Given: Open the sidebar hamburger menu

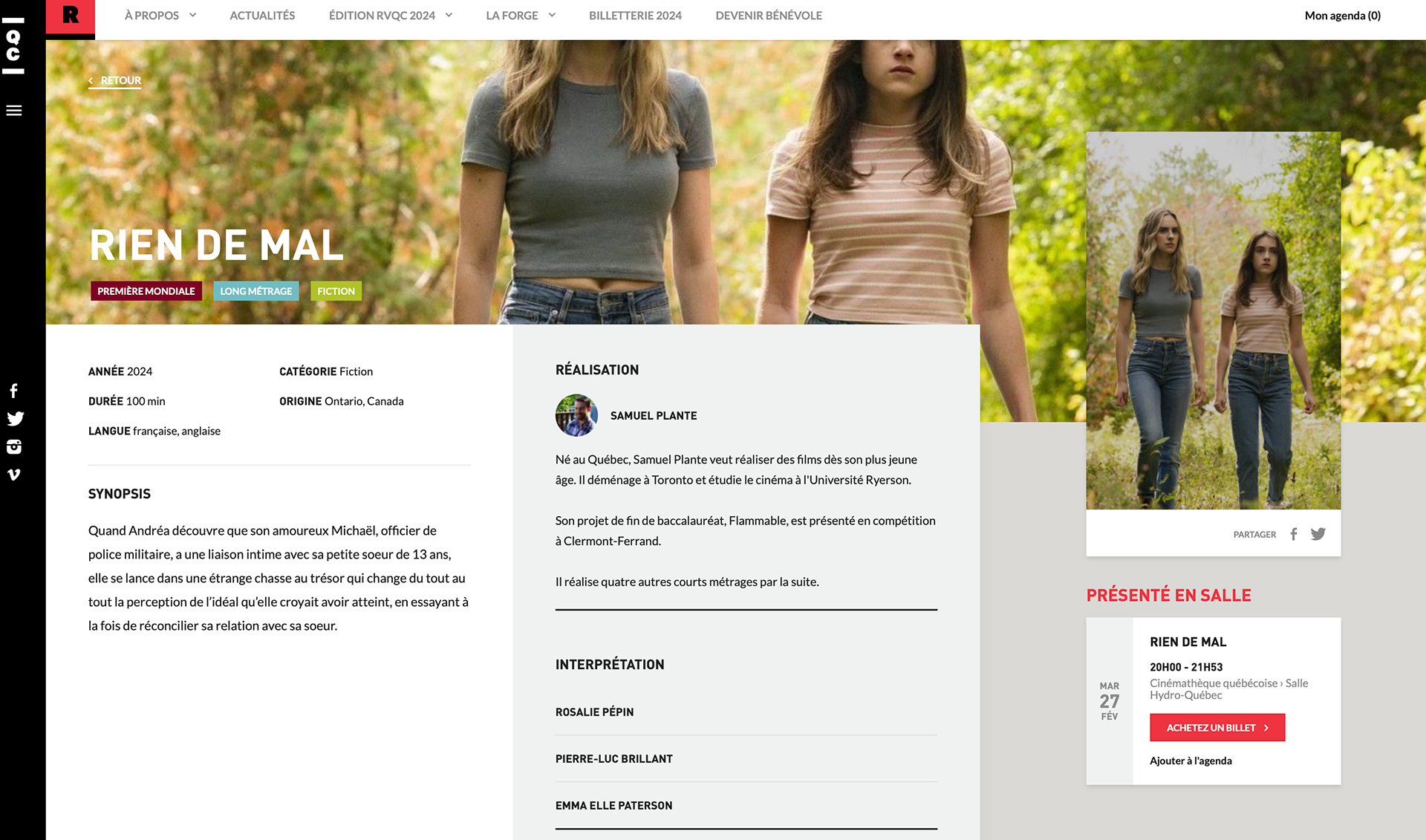Looking at the screenshot, I should pos(13,111).
